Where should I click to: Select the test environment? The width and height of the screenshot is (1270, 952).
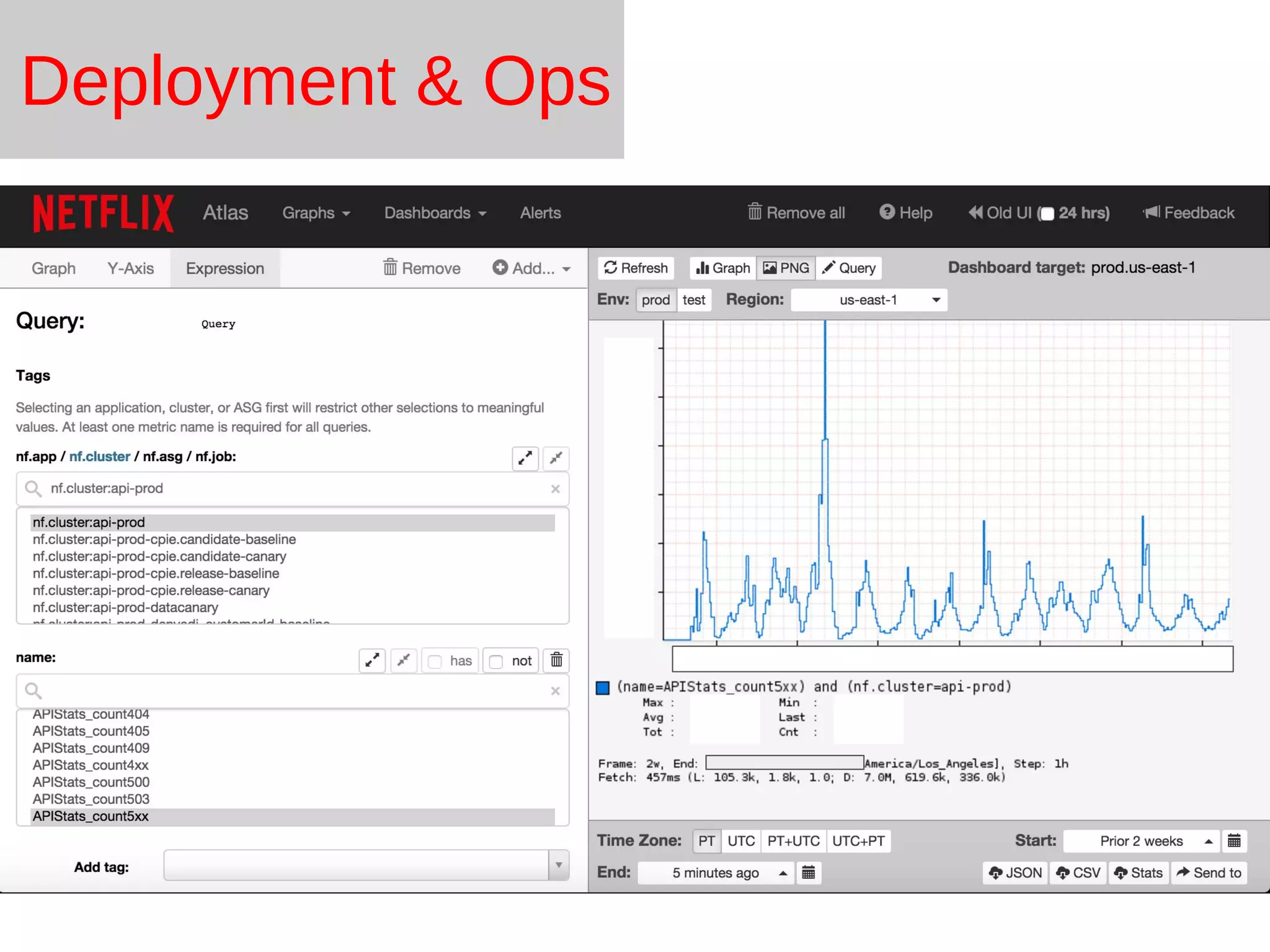[x=694, y=300]
